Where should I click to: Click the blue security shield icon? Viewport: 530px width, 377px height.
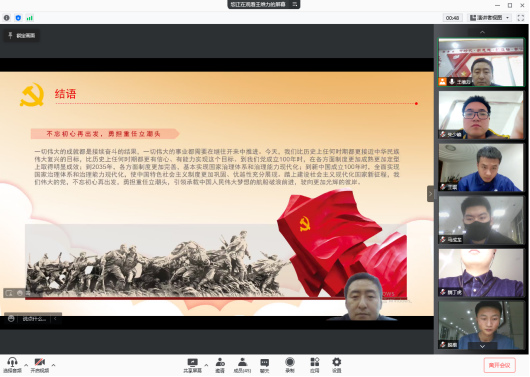click(18, 18)
